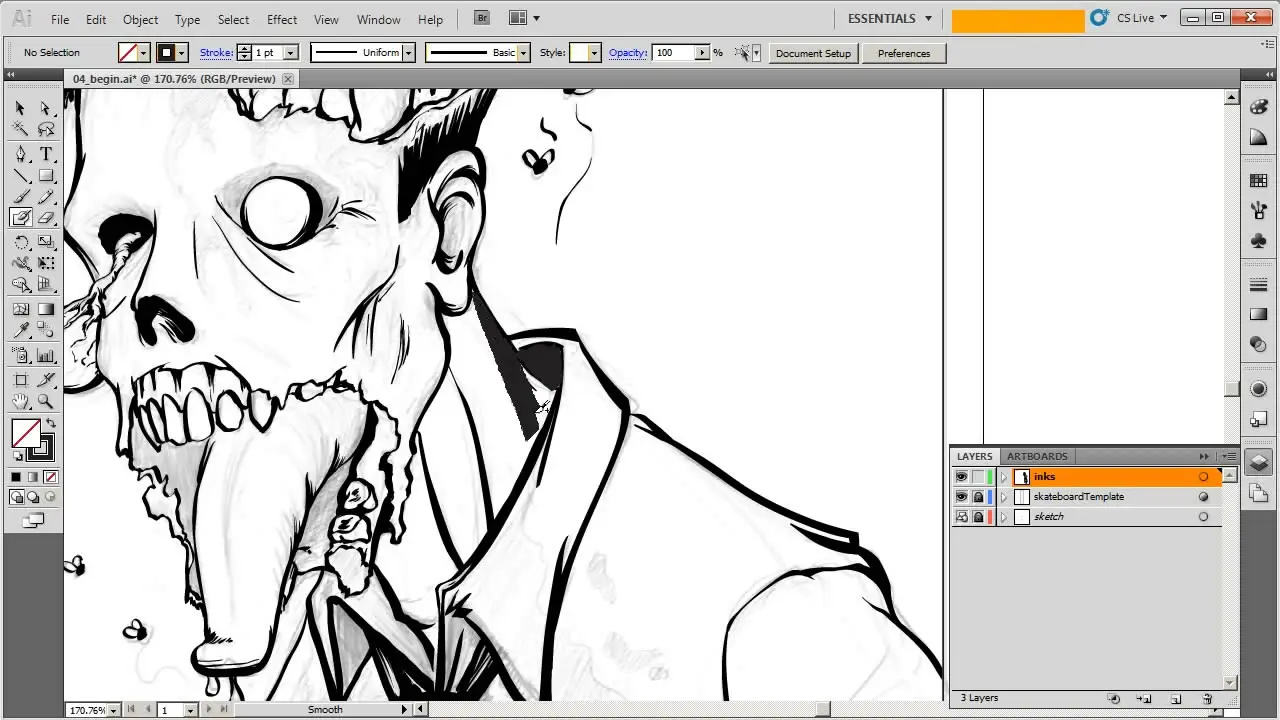The height and width of the screenshot is (720, 1280).
Task: Switch to the ARTBOARDS tab
Action: coord(1037,456)
